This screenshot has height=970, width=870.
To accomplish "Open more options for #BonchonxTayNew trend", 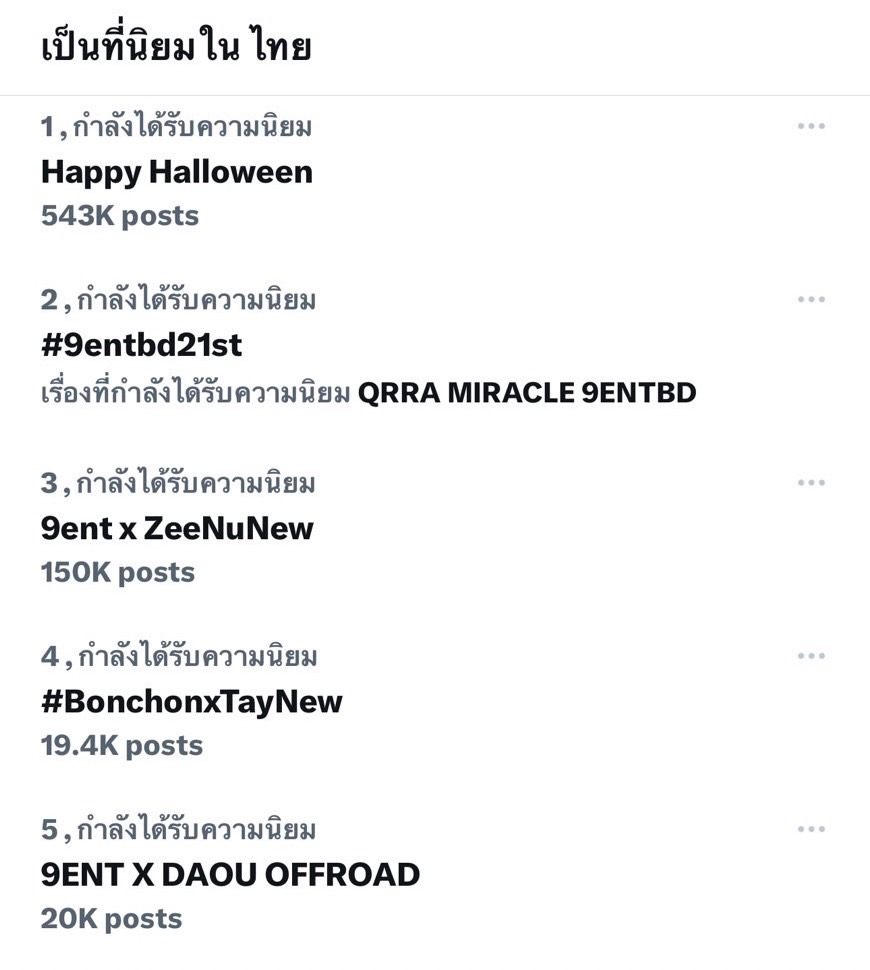I will coord(811,656).
